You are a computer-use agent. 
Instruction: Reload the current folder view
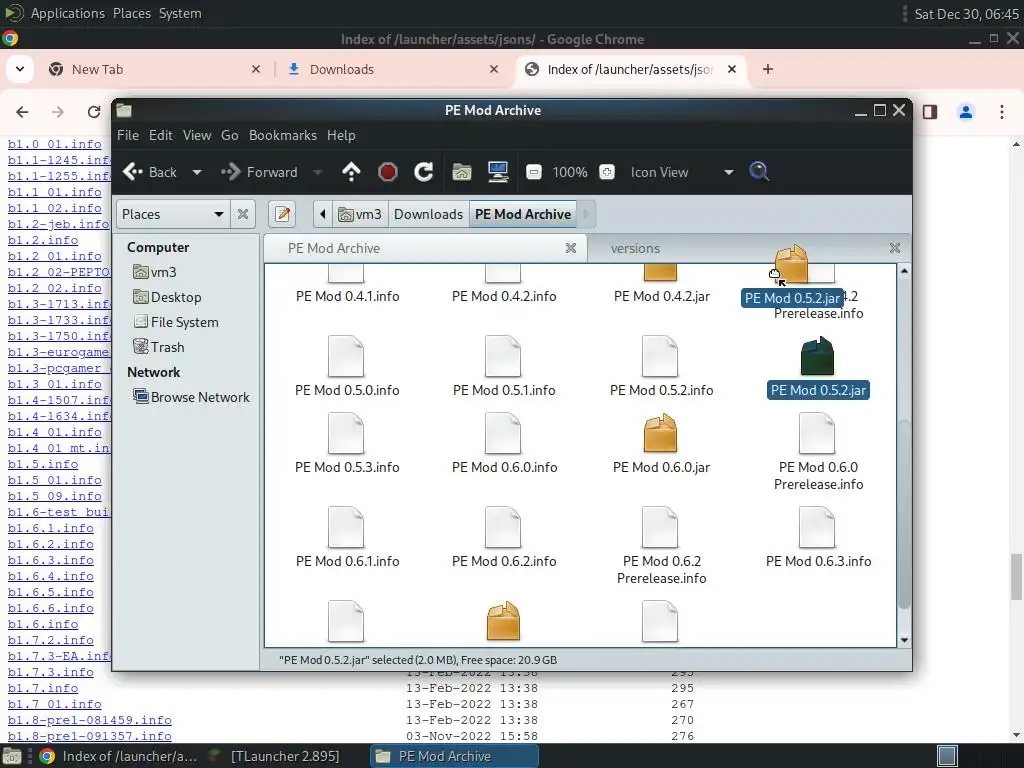[x=423, y=172]
